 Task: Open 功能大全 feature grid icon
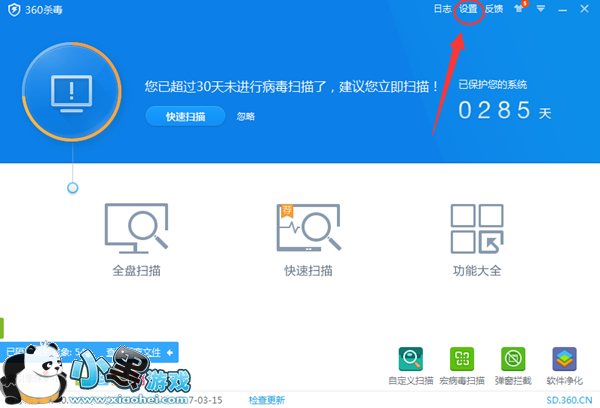pyautogui.click(x=477, y=228)
